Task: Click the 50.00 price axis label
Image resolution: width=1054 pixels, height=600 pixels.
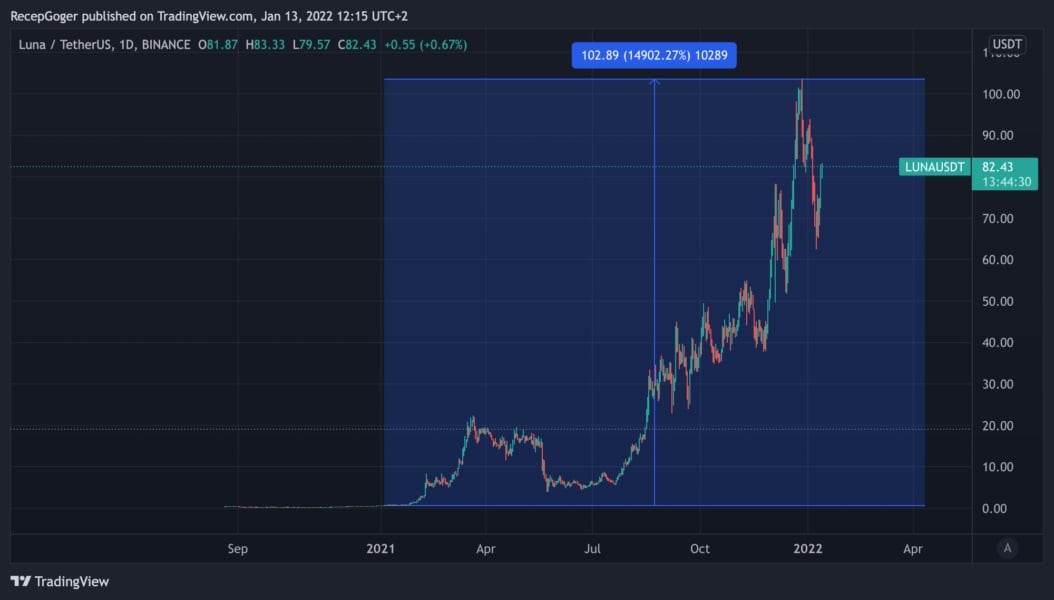Action: click(x=998, y=302)
